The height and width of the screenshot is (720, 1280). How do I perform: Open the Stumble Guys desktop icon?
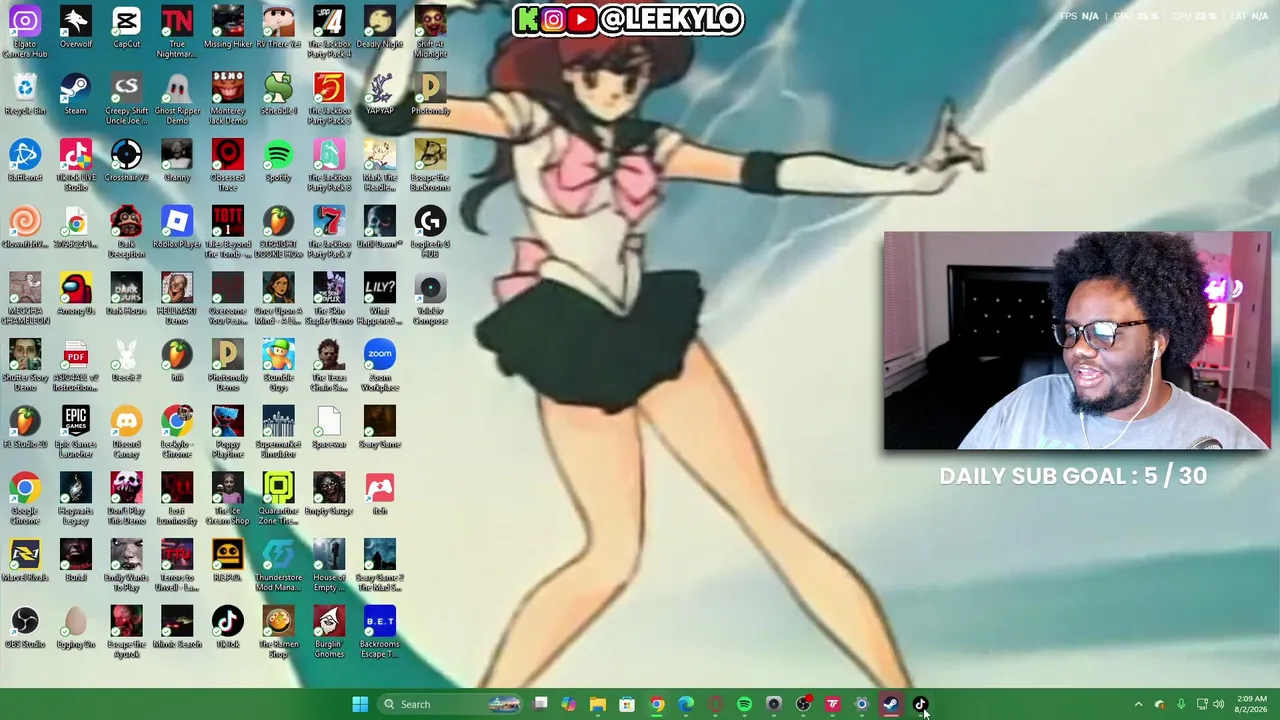tap(278, 365)
